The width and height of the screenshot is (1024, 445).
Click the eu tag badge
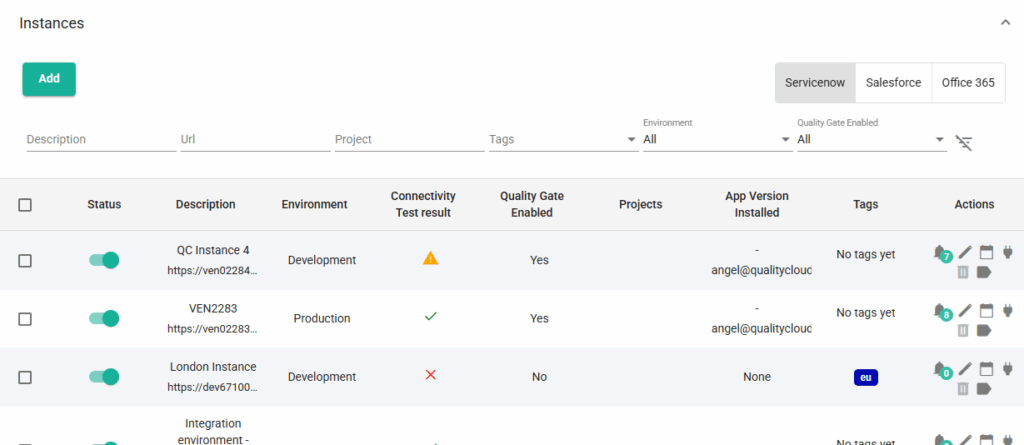(865, 377)
